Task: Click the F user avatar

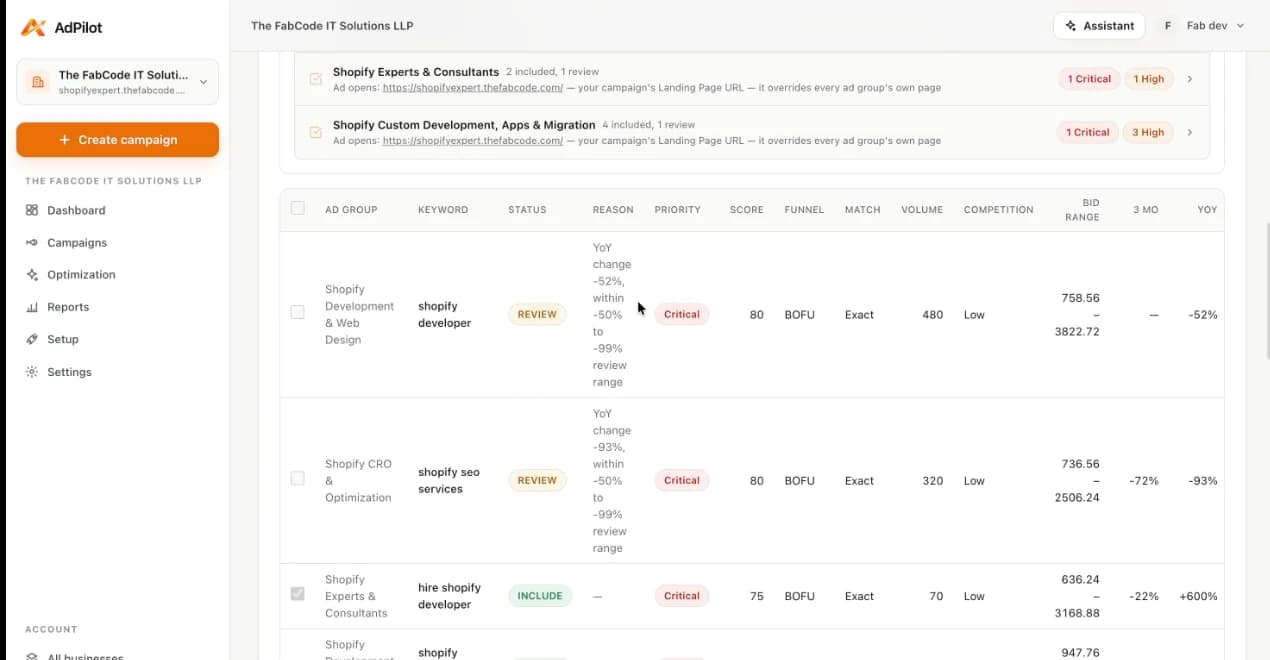Action: coord(1168,26)
